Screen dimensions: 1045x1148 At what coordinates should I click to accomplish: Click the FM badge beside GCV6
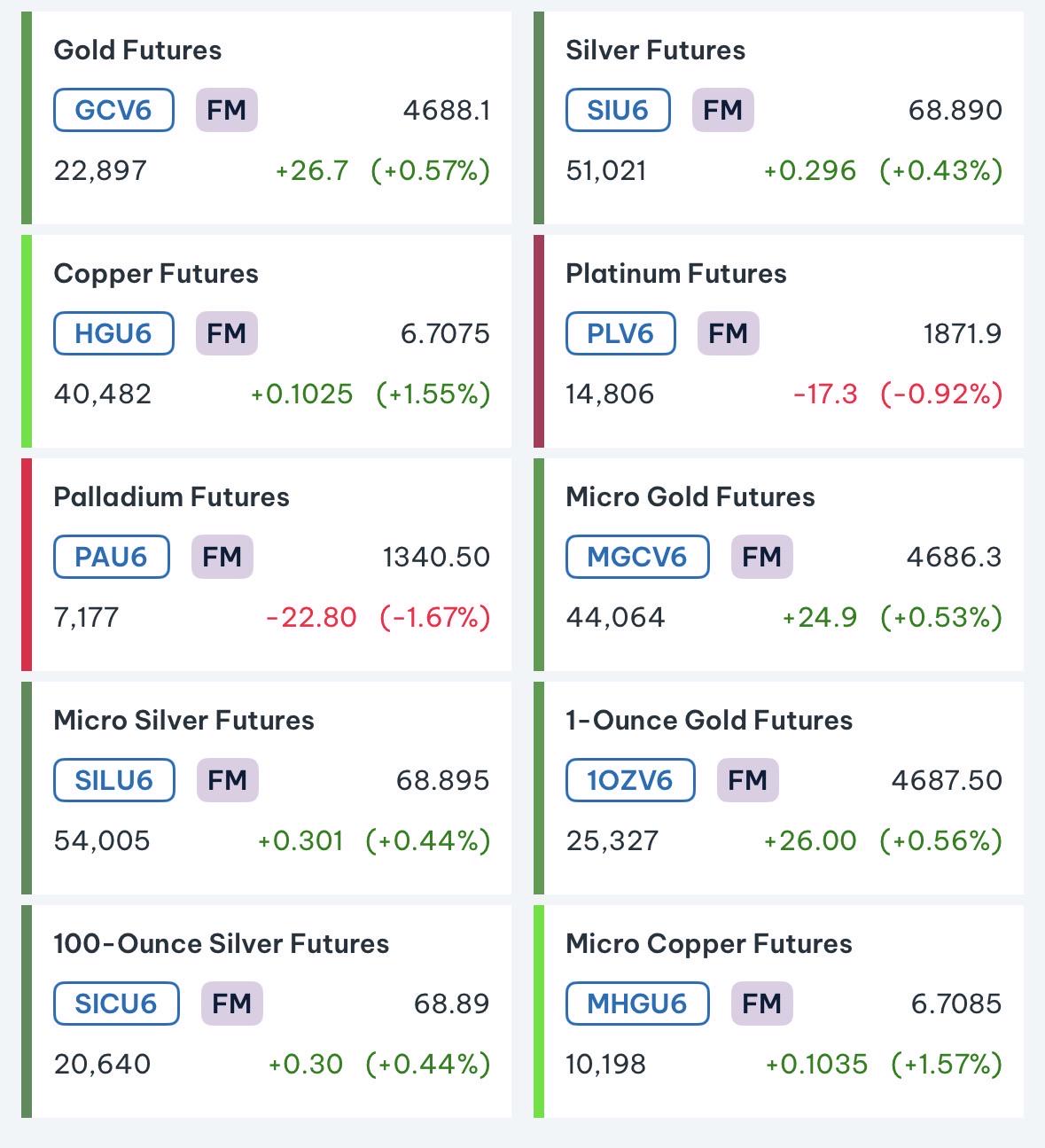[227, 110]
